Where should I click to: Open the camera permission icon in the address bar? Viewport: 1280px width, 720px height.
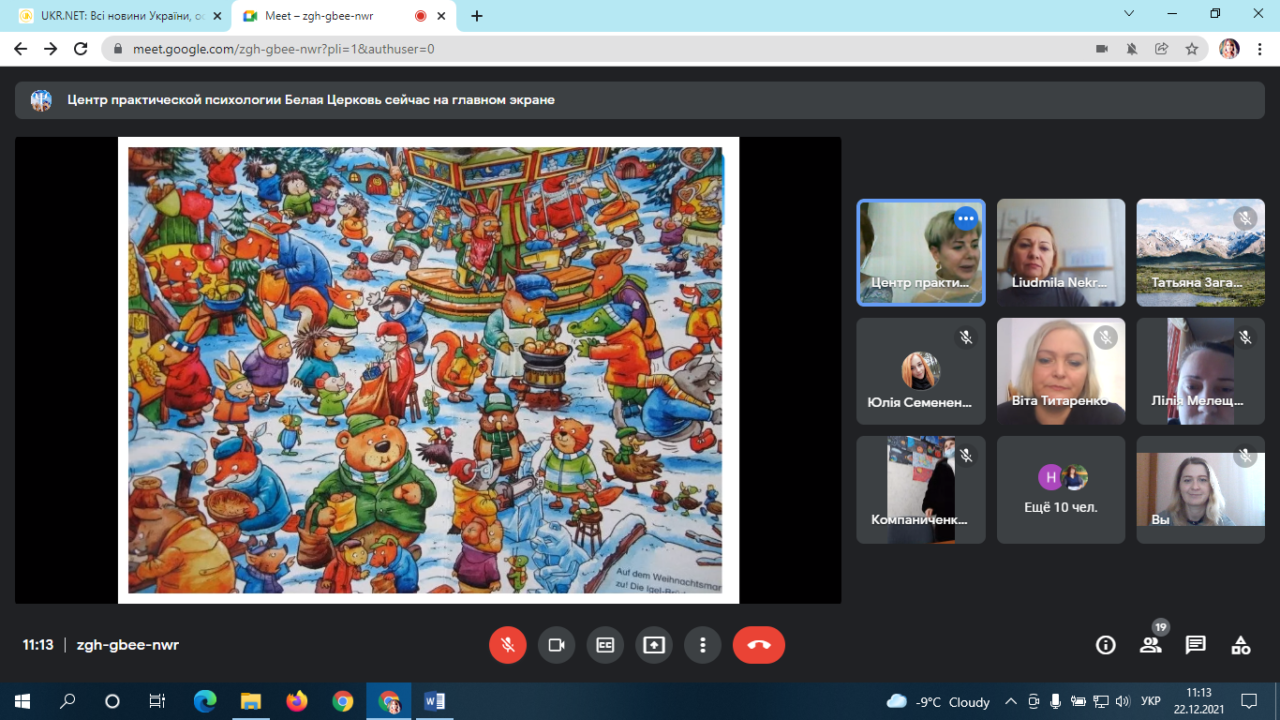click(1102, 48)
